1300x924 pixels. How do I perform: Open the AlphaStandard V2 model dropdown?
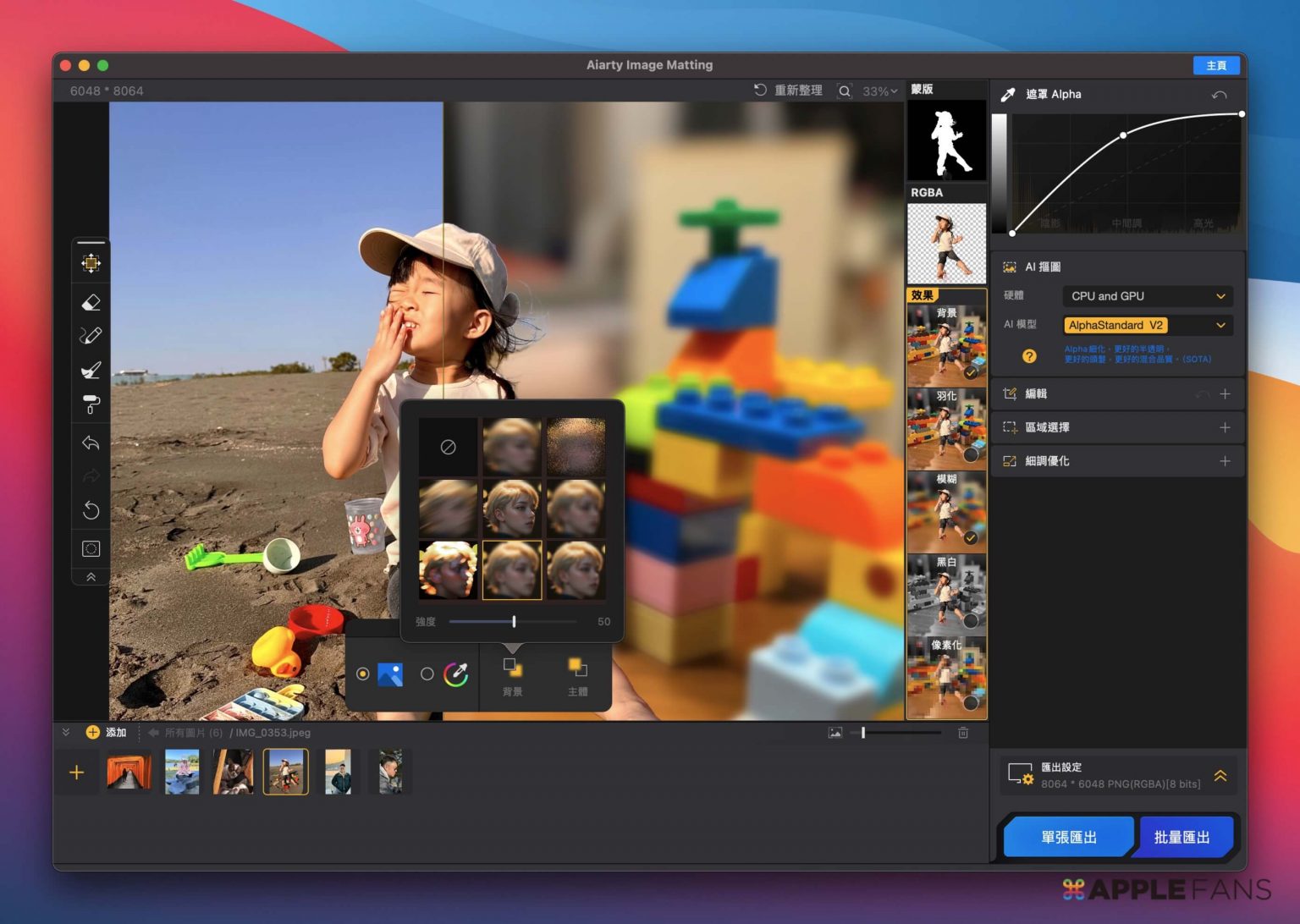(x=1147, y=325)
